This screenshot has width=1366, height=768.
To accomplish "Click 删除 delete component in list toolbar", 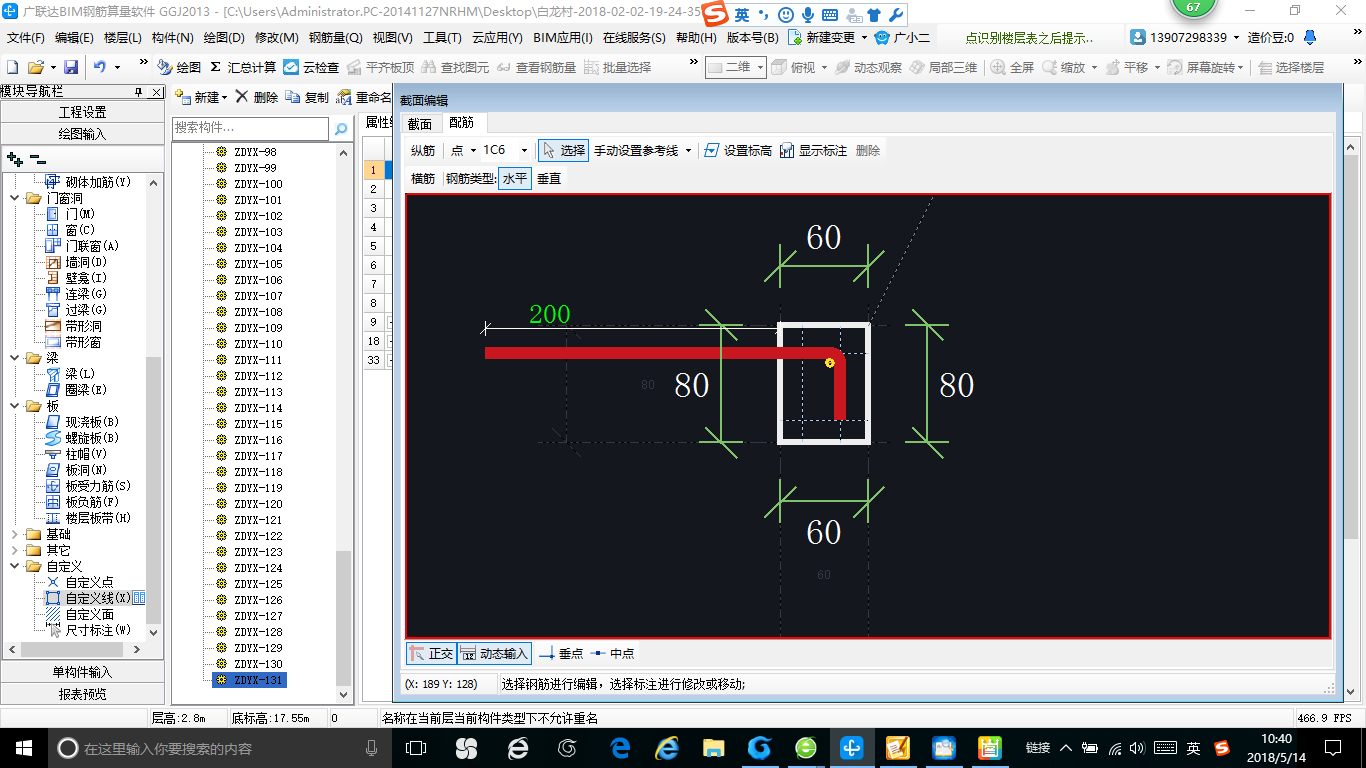I will point(257,98).
